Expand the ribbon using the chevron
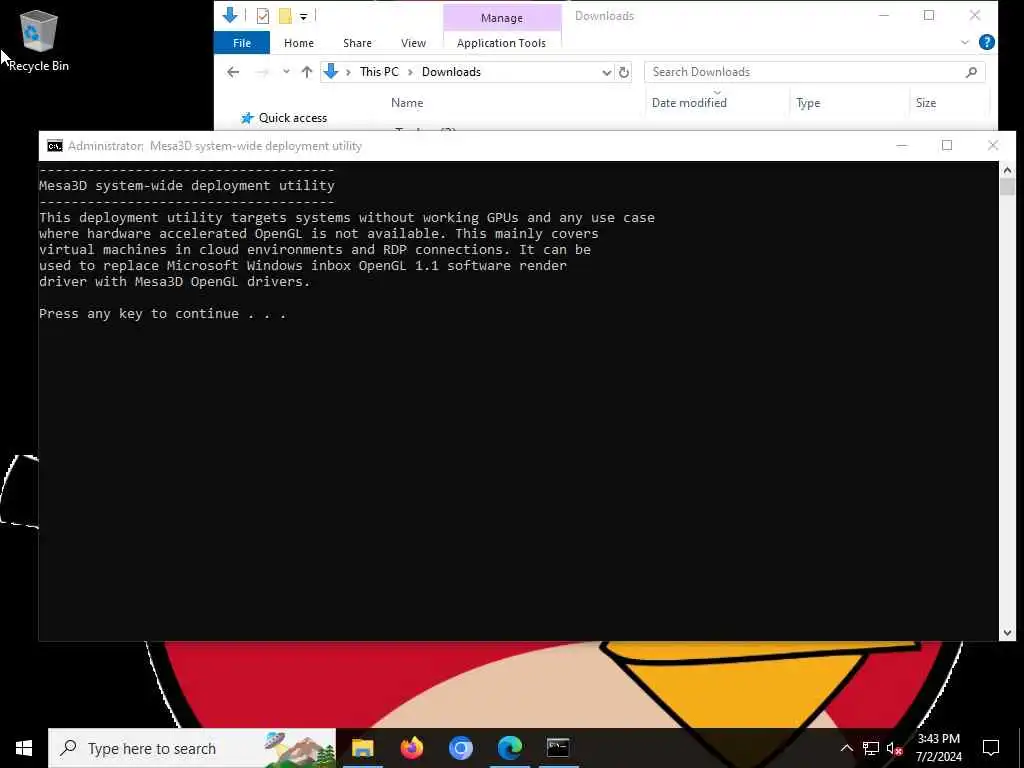The width and height of the screenshot is (1024, 768). (965, 42)
